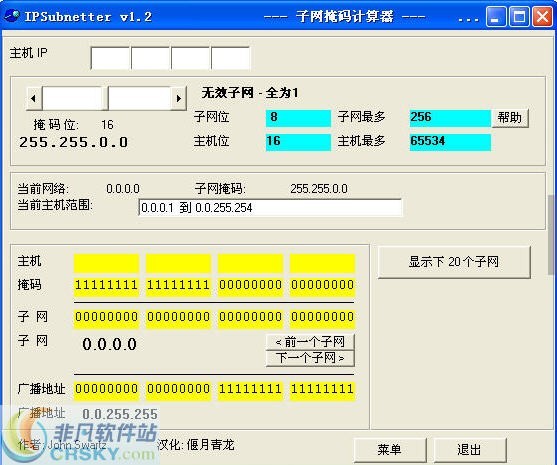Image resolution: width=557 pixels, height=465 pixels.
Task: Go to previous subnet with 前一个子网
Action: [310, 342]
